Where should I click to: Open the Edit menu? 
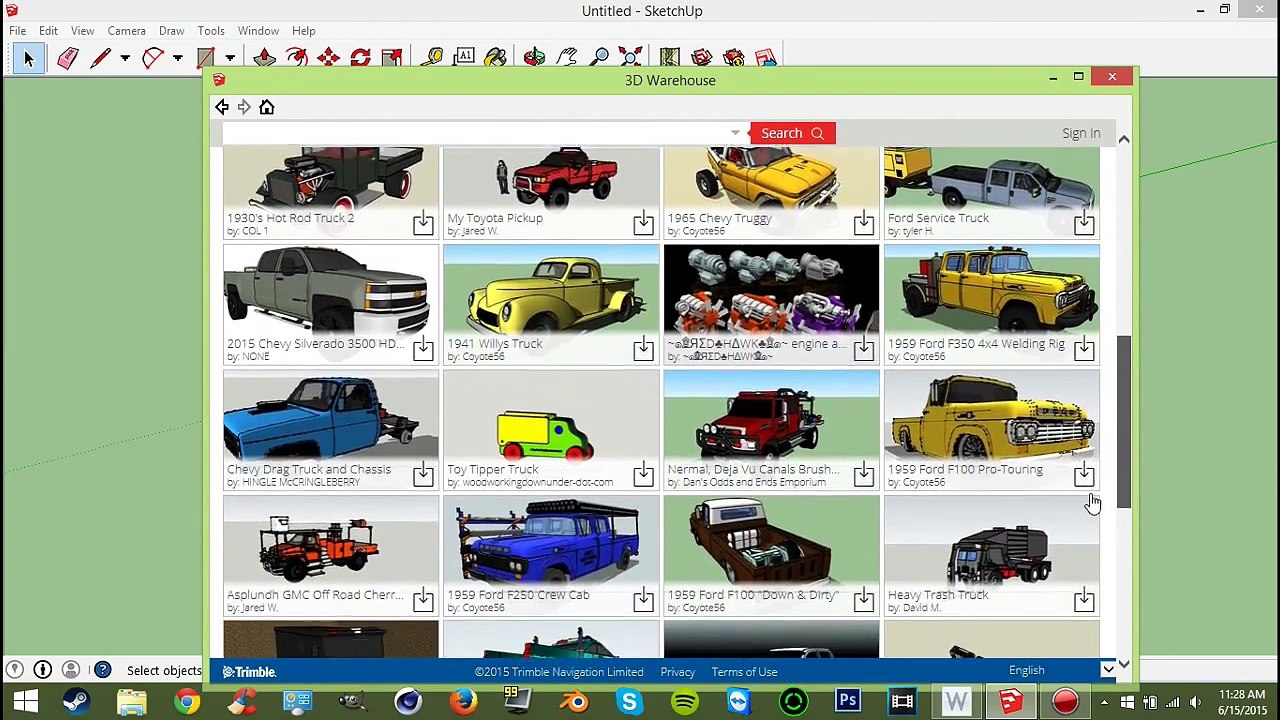pos(48,31)
